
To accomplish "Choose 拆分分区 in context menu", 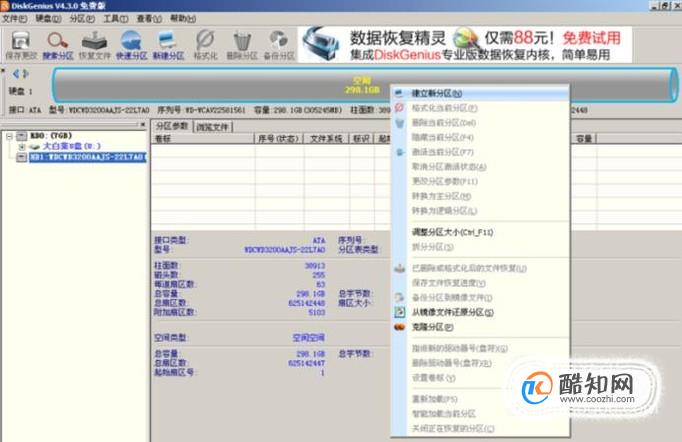I will coord(480,247).
